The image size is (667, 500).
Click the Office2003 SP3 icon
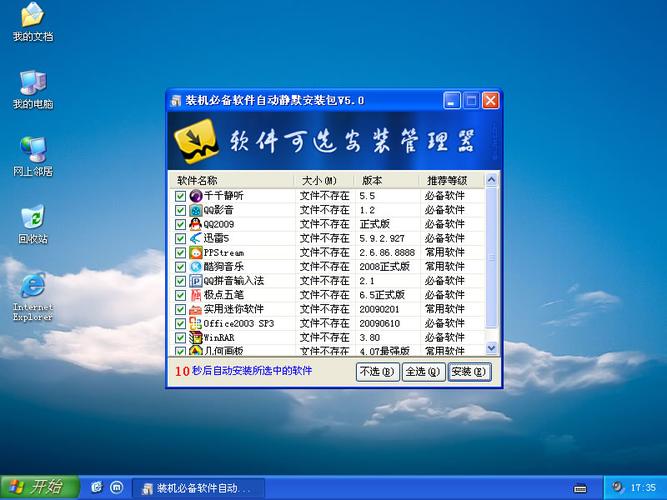(196, 324)
